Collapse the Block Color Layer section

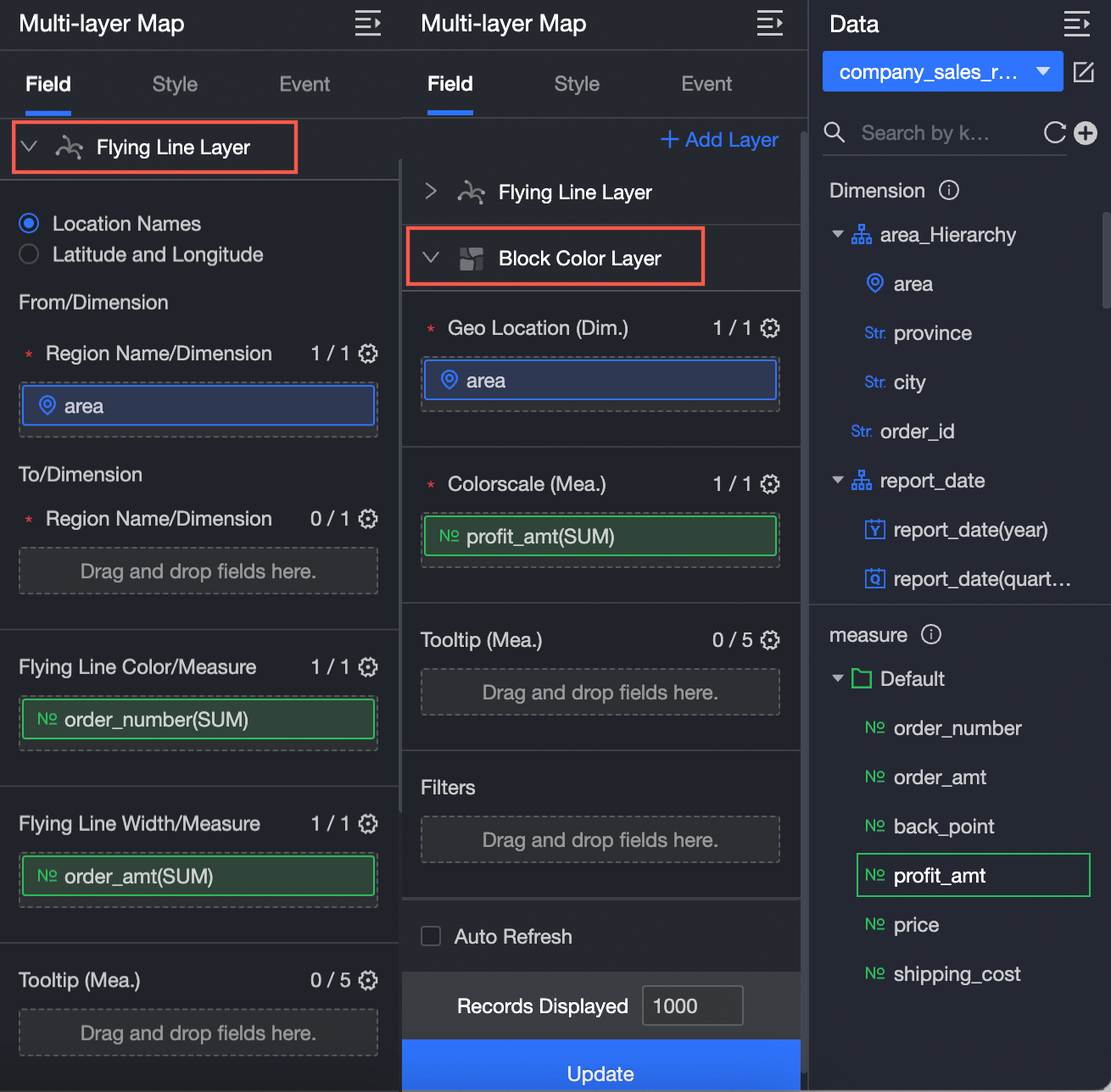click(x=431, y=258)
